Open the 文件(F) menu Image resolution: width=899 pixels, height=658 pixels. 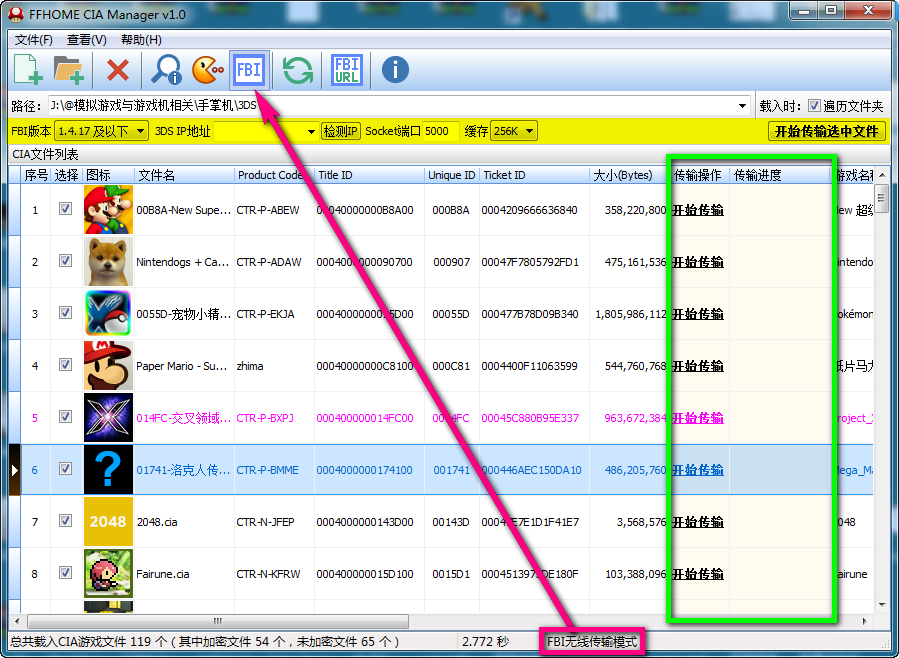(34, 40)
